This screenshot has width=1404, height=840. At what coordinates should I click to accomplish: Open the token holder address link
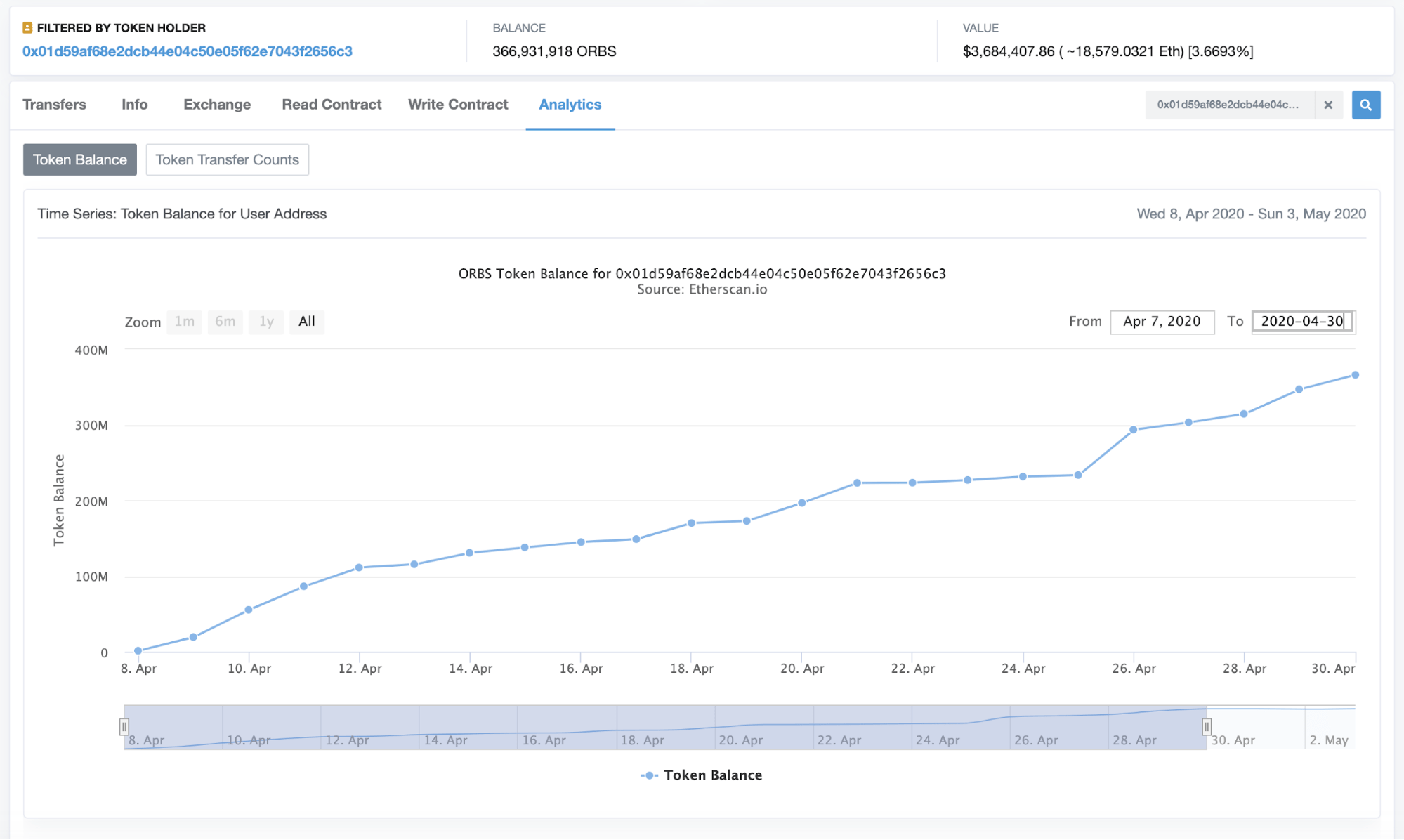pyautogui.click(x=188, y=51)
